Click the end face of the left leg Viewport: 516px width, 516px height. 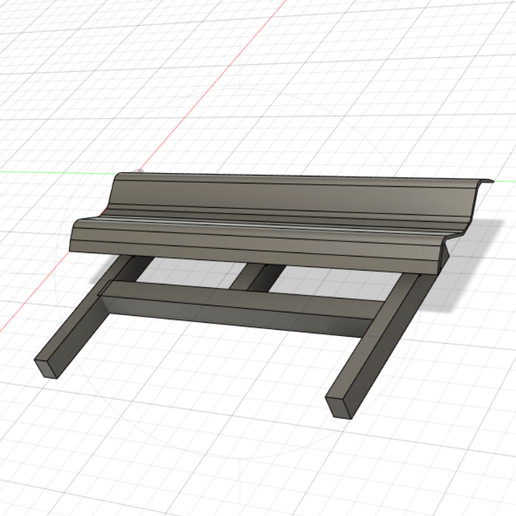(46, 368)
